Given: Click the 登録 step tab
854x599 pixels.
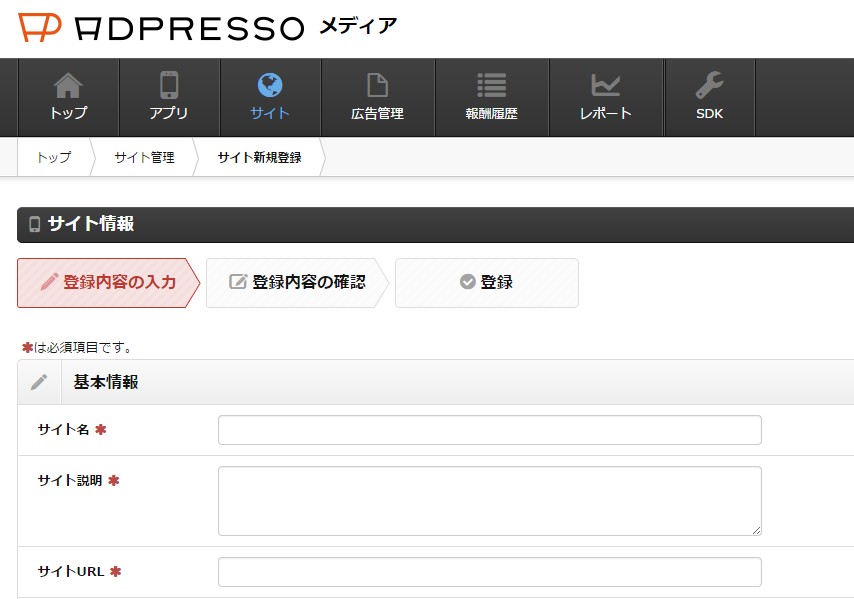Looking at the screenshot, I should pyautogui.click(x=486, y=283).
